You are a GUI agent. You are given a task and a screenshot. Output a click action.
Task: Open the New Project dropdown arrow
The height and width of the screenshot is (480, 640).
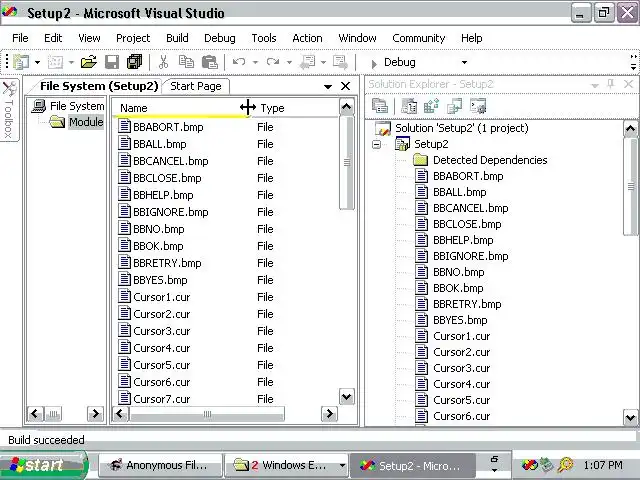point(37,62)
